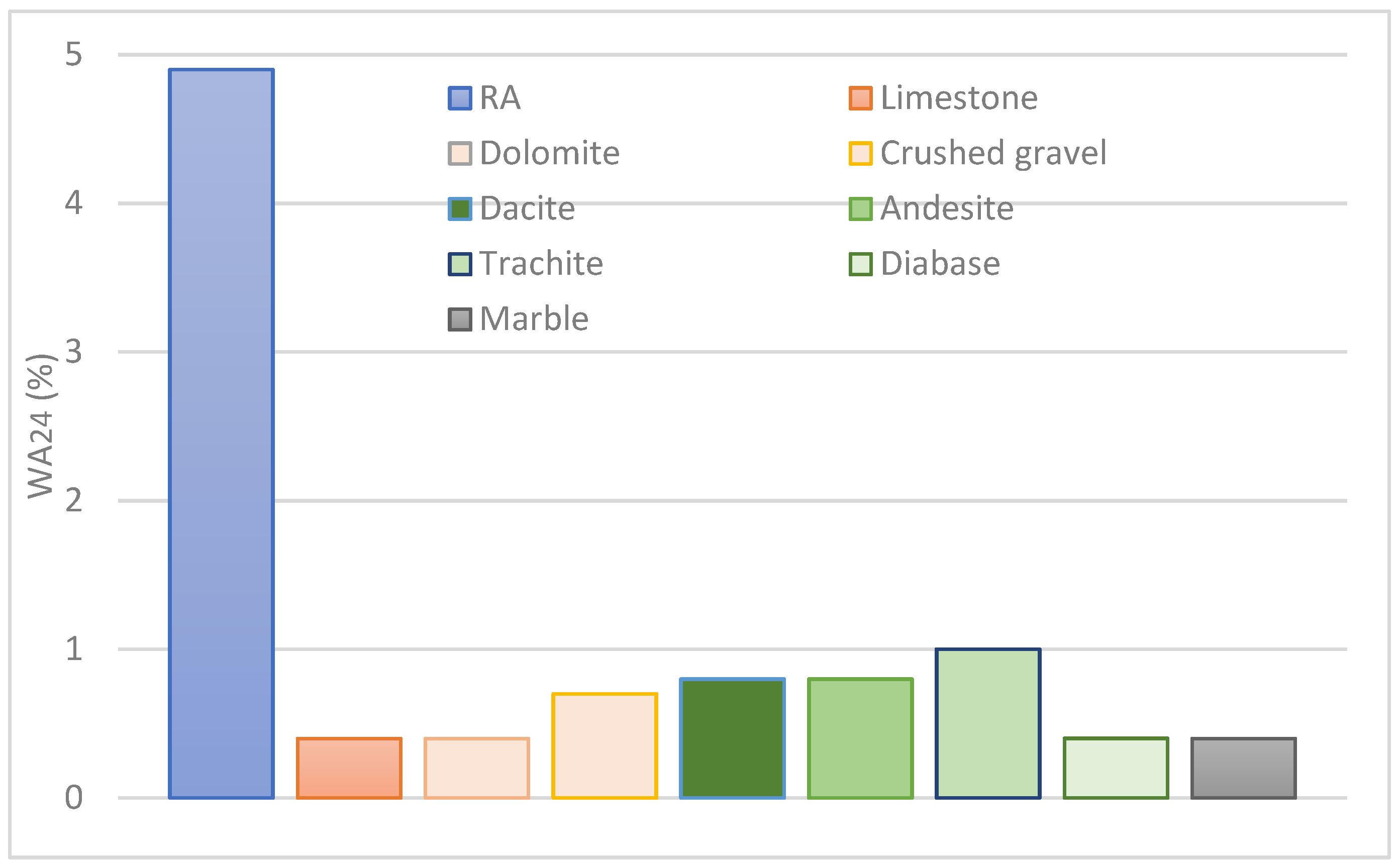The height and width of the screenshot is (868, 1400).
Task: Select the Crushed gravel legend swatch
Action: (860, 153)
